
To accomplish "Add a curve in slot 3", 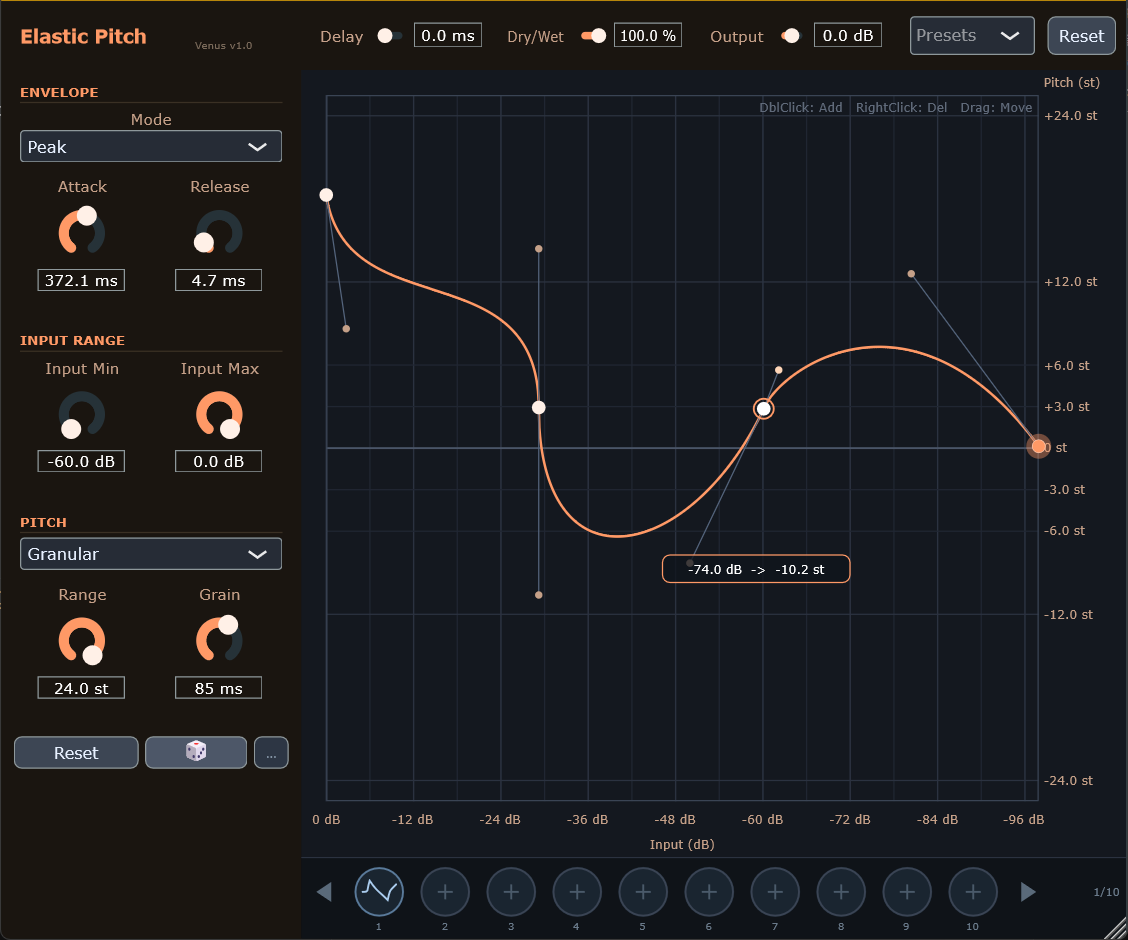I will click(511, 892).
